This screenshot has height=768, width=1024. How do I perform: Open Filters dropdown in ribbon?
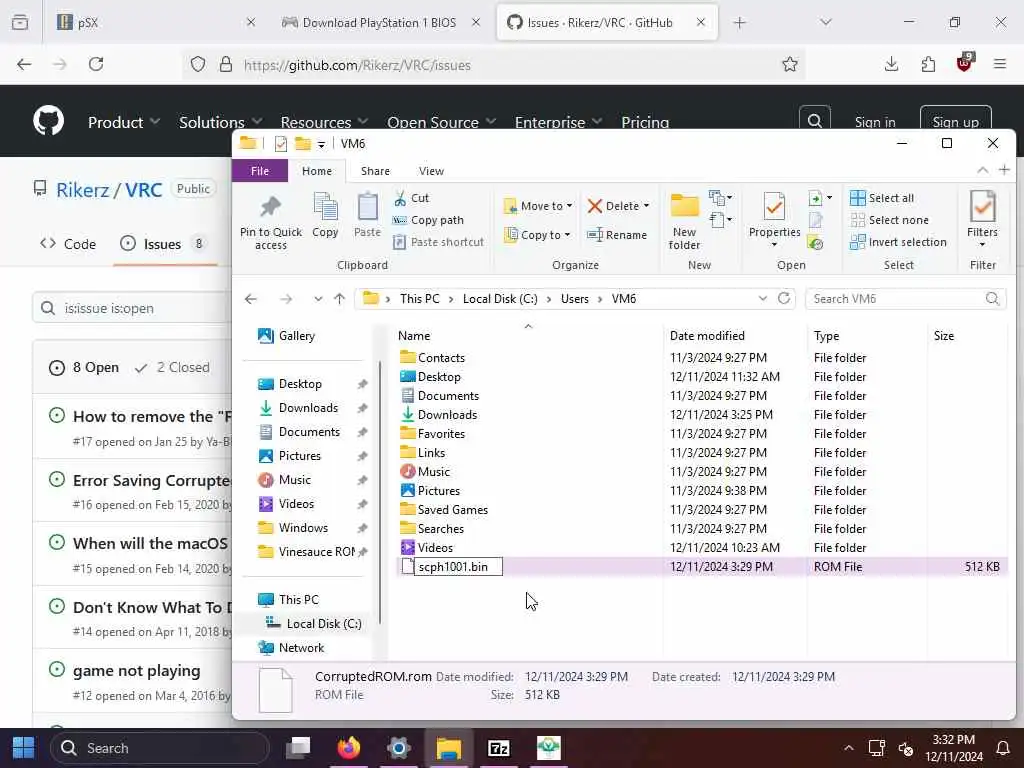982,219
